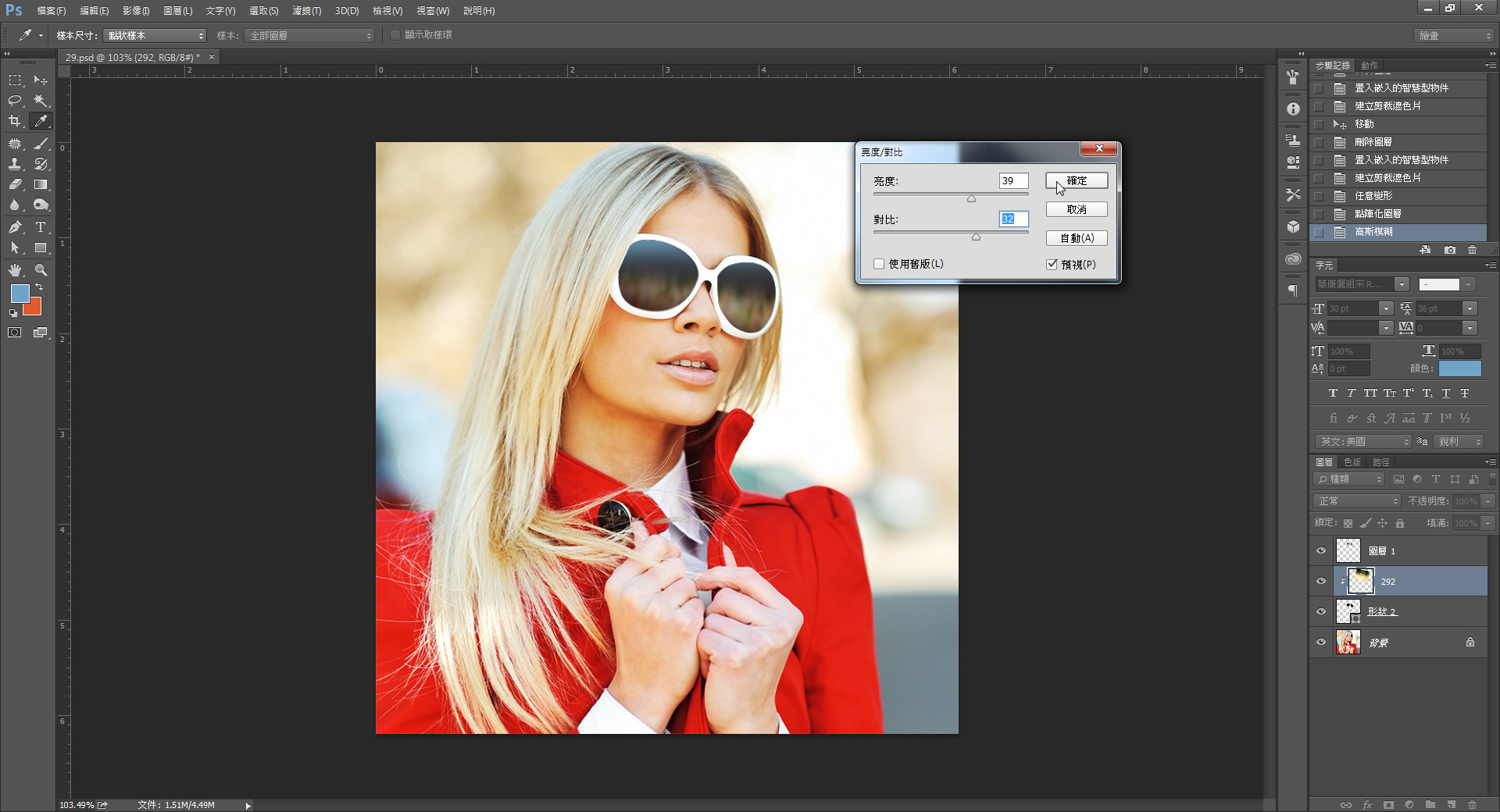Image resolution: width=1500 pixels, height=812 pixels.
Task: Enable the 使用舊版 legacy checkbox
Action: [879, 264]
